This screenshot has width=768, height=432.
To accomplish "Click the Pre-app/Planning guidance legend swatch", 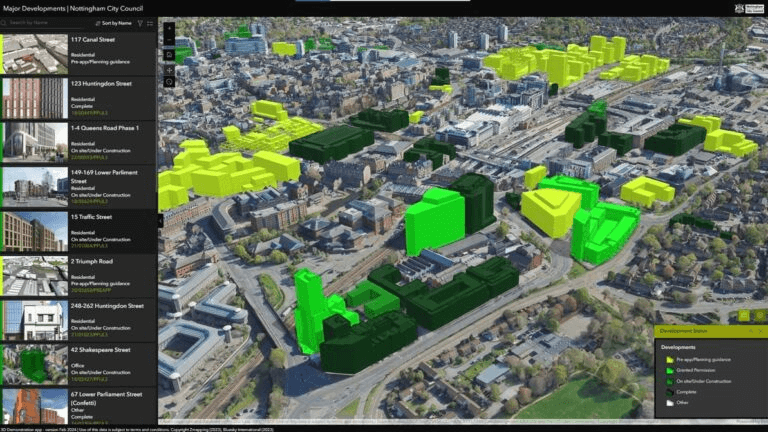I will coord(667,358).
